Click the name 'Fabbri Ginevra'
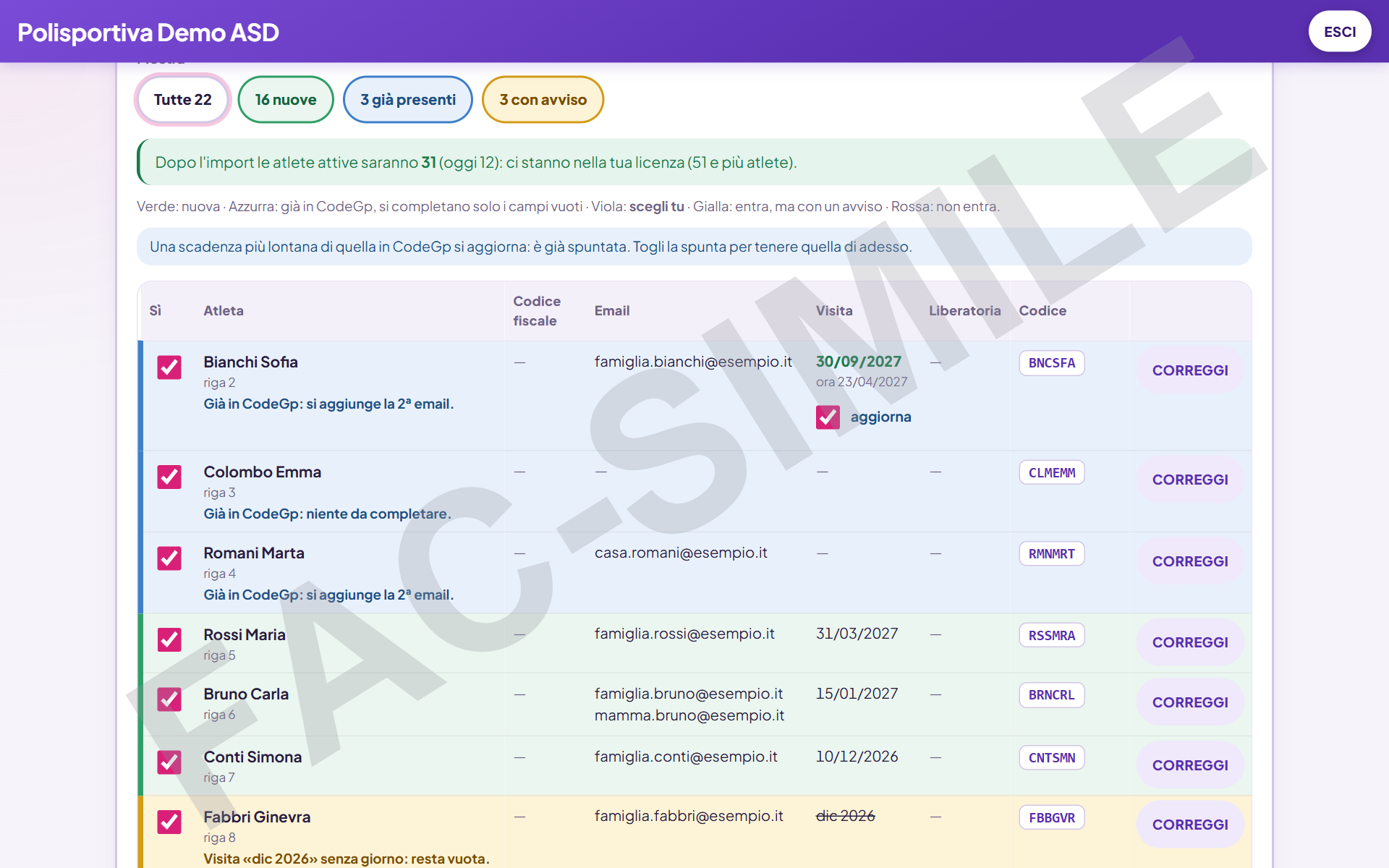 [257, 817]
